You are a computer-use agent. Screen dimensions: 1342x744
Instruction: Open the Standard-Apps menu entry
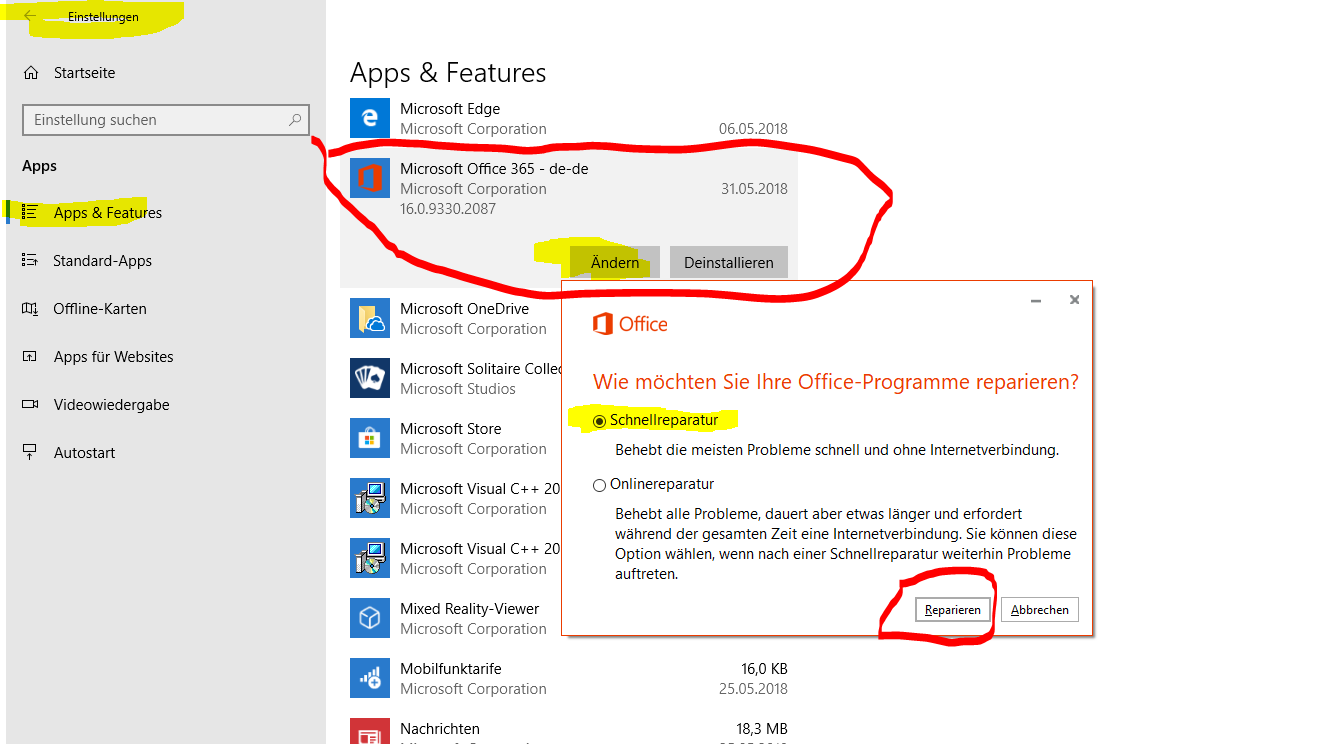103,261
